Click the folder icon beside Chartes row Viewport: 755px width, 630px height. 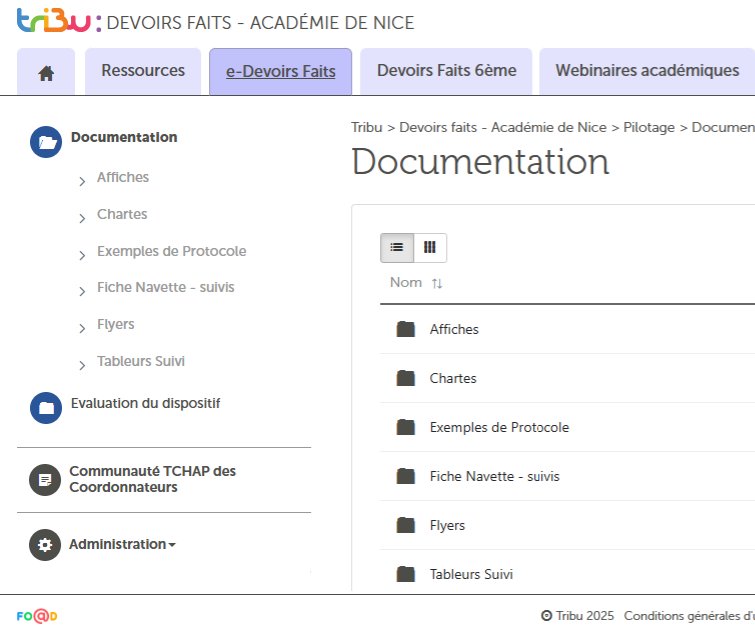pyautogui.click(x=405, y=378)
